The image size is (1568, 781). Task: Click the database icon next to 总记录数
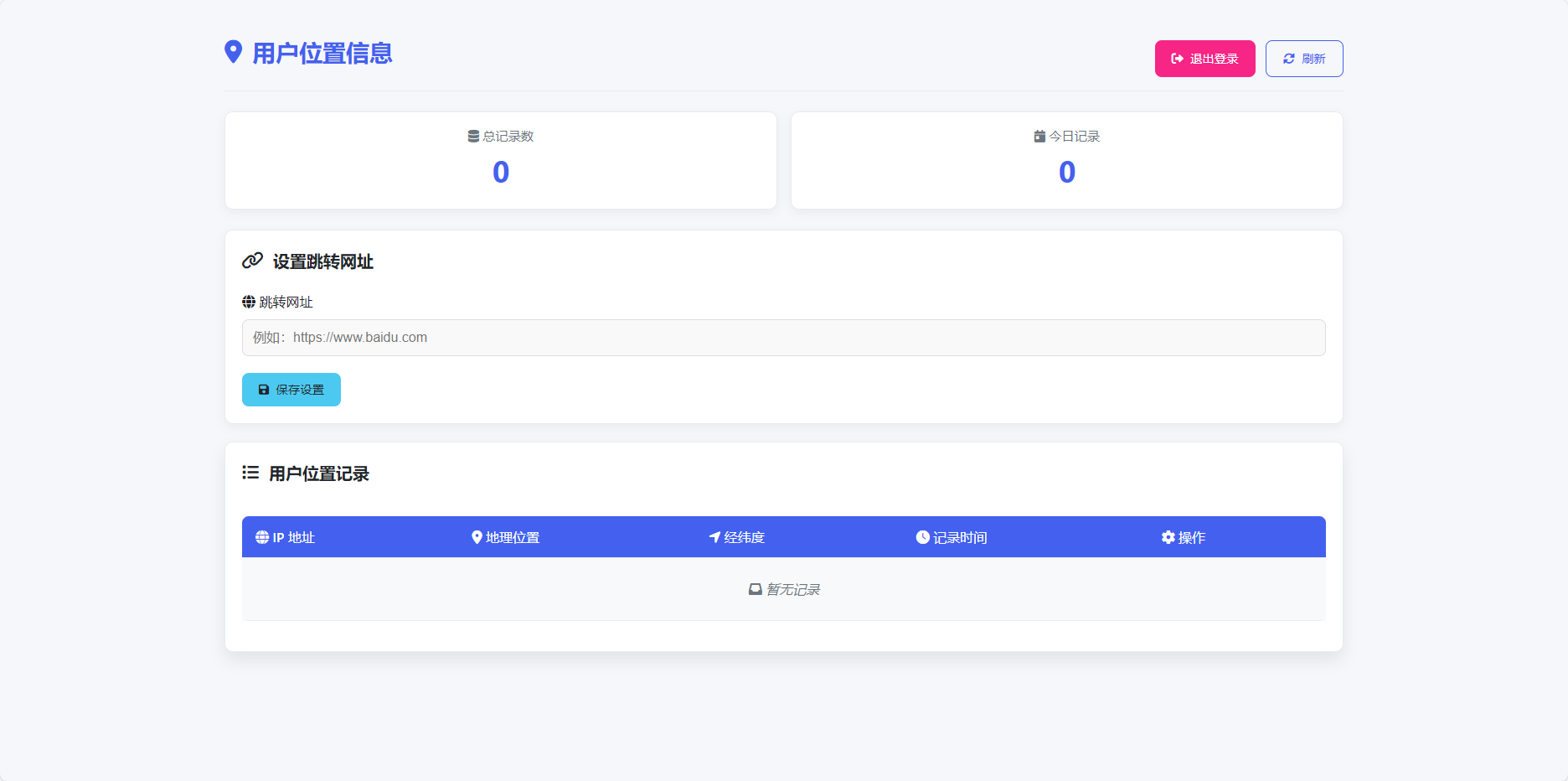tap(473, 137)
